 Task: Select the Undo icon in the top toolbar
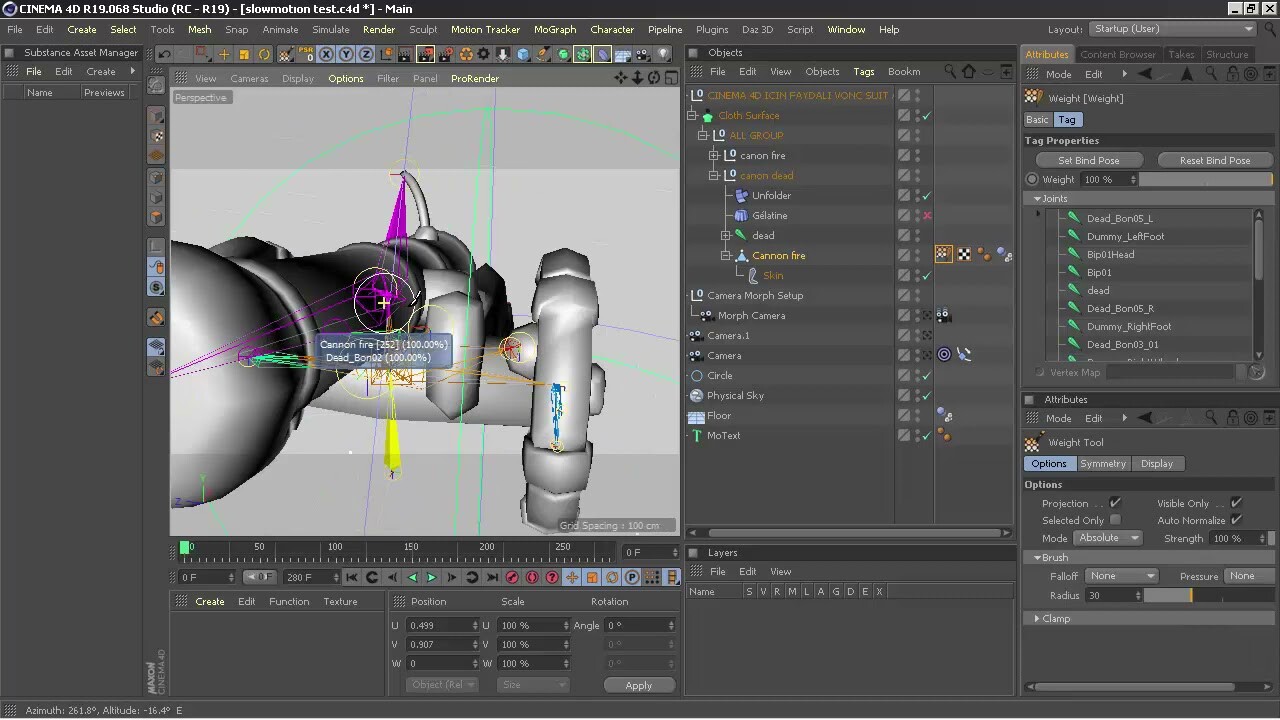pos(164,54)
